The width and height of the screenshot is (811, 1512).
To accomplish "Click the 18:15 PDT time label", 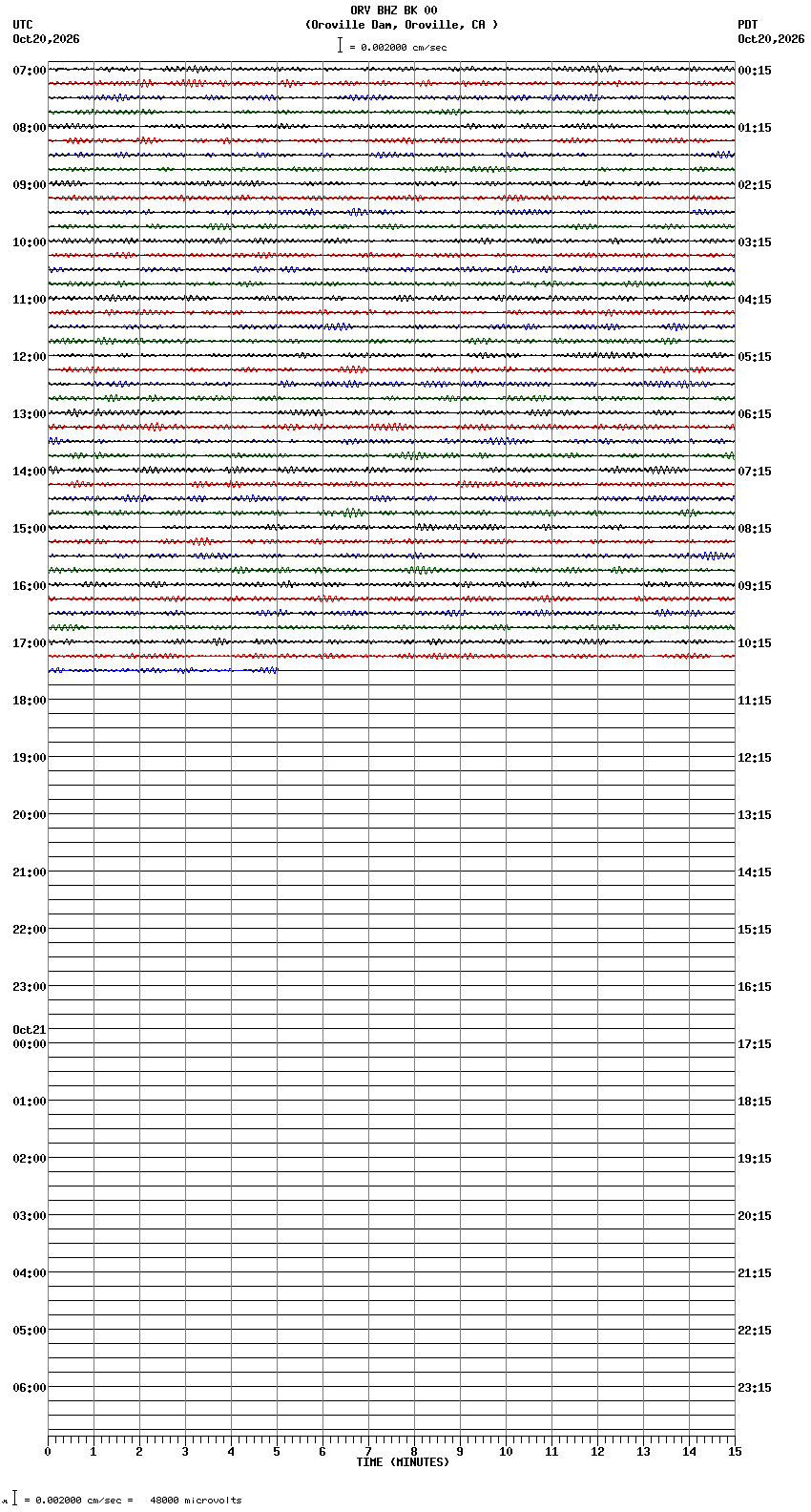I will (755, 1102).
